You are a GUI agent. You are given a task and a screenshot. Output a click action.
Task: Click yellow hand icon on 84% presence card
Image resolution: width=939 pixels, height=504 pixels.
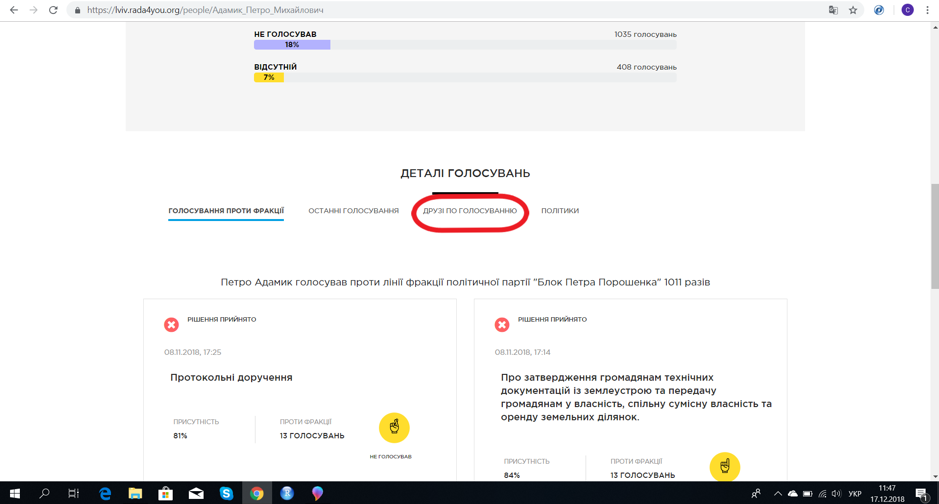[725, 466]
